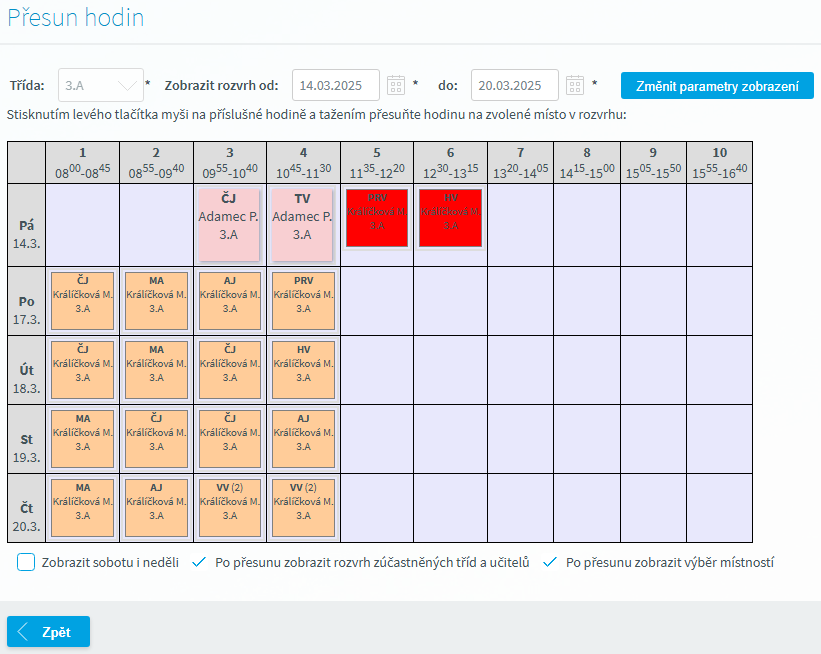Image resolution: width=821 pixels, height=654 pixels.
Task: Click the 'Zobrazit rozvrh od' date field
Action: click(336, 85)
